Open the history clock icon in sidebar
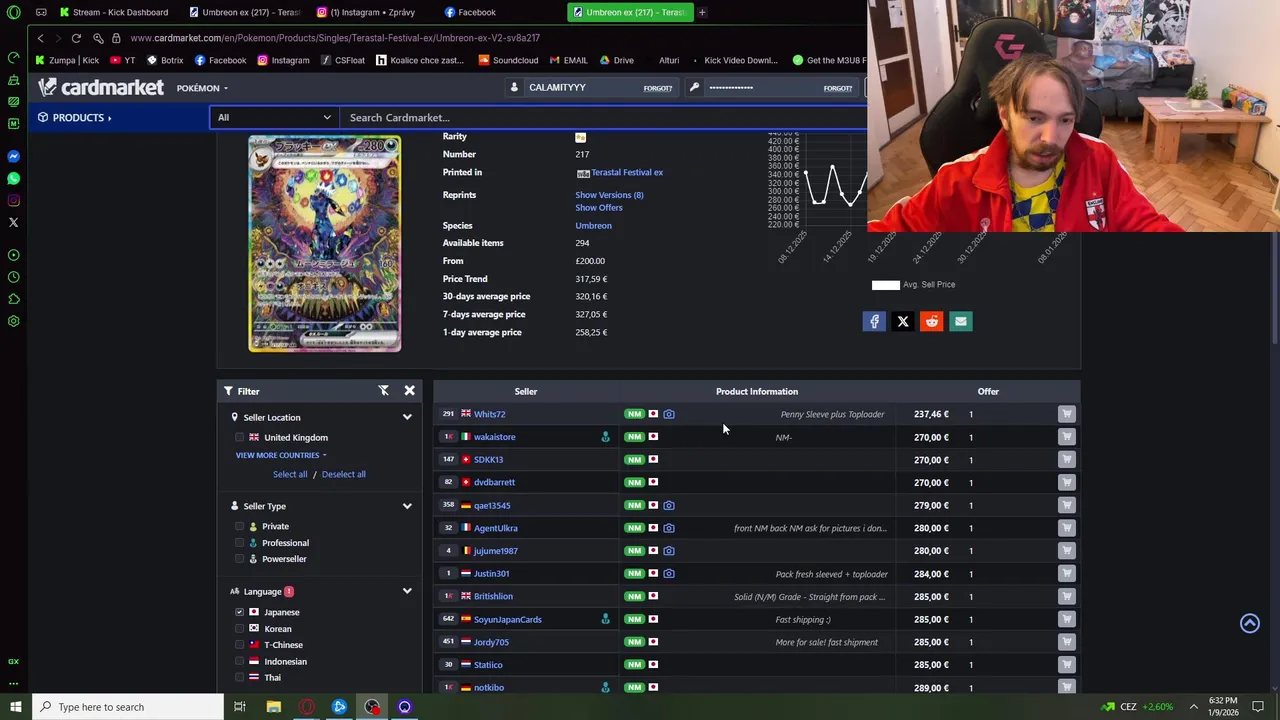The height and width of the screenshot is (720, 1280). point(13,277)
